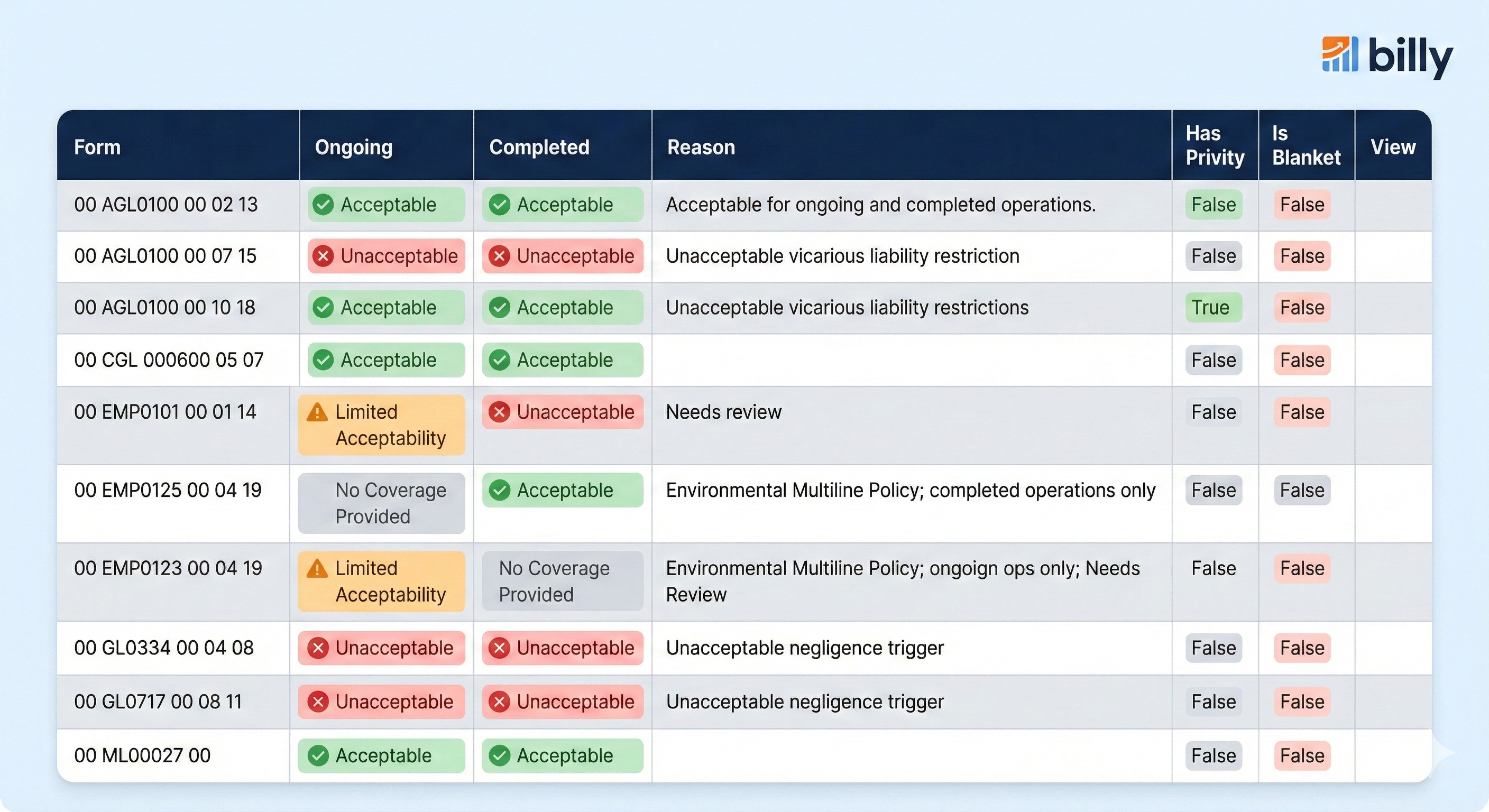This screenshot has width=1489, height=812.
Task: Click the Environmental Multiline Policy completed operations reason
Action: pyautogui.click(x=911, y=490)
